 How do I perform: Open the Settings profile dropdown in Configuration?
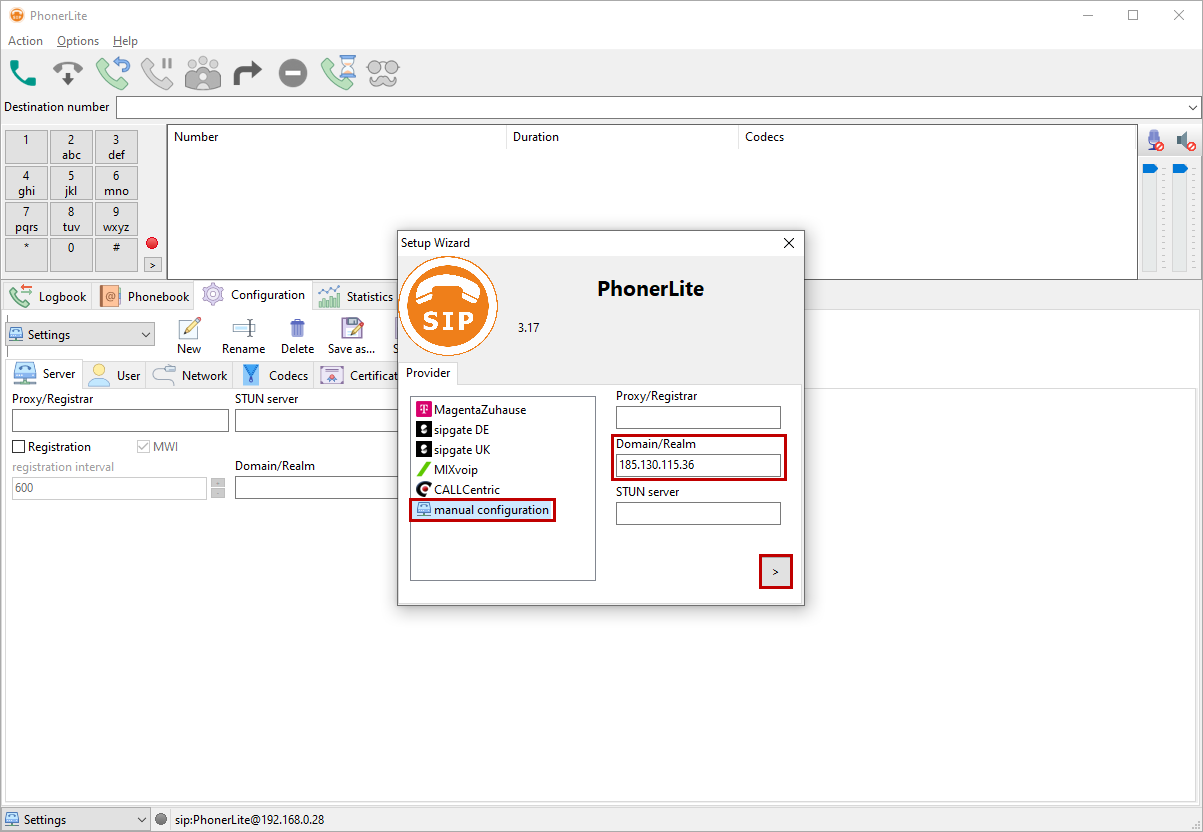(x=146, y=335)
